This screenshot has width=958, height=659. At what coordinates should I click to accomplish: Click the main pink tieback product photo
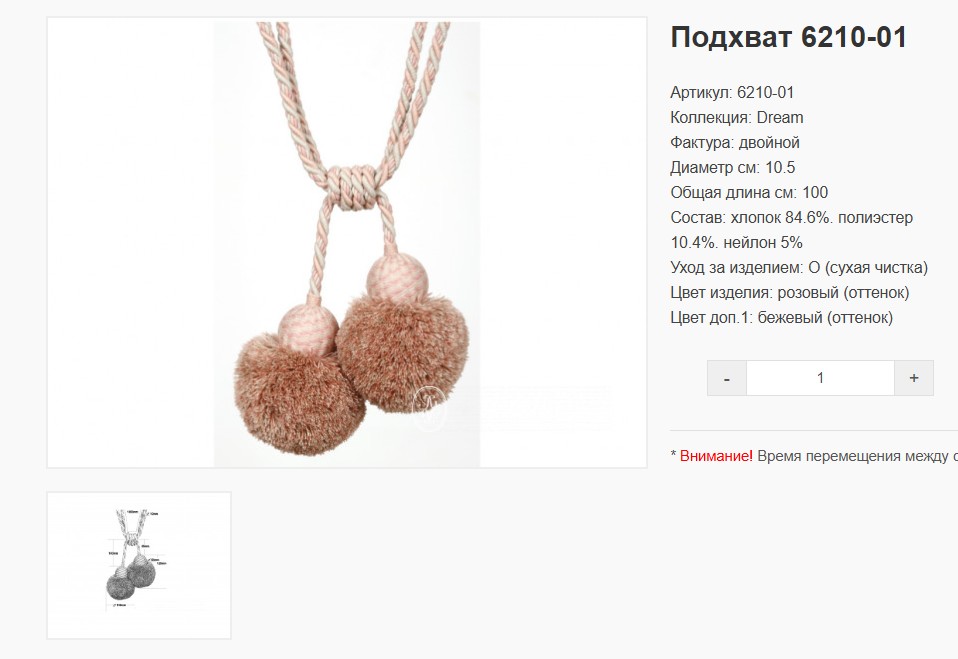pyautogui.click(x=347, y=242)
